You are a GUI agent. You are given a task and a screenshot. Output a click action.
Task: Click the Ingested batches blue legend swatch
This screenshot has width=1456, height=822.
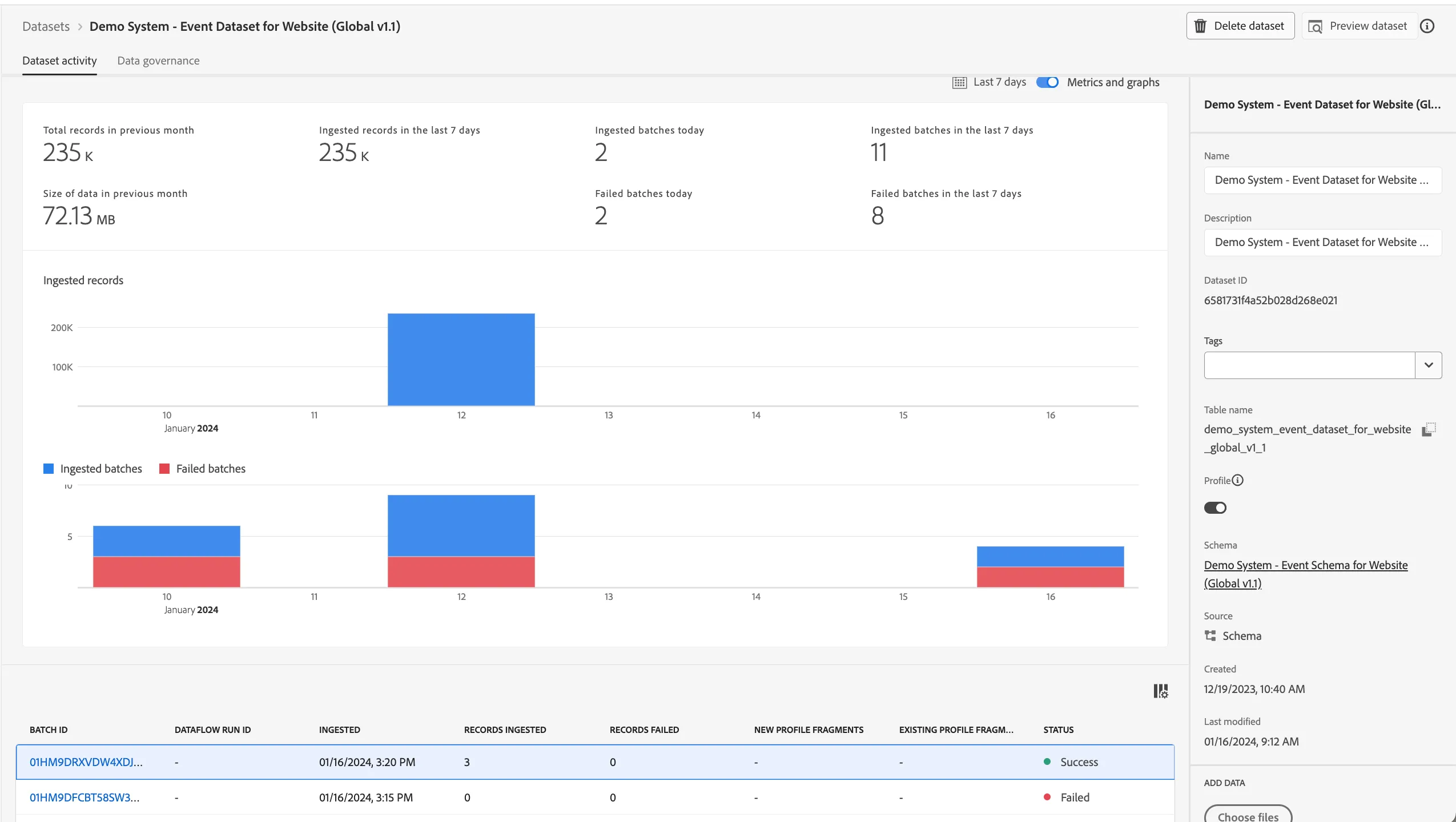point(49,469)
